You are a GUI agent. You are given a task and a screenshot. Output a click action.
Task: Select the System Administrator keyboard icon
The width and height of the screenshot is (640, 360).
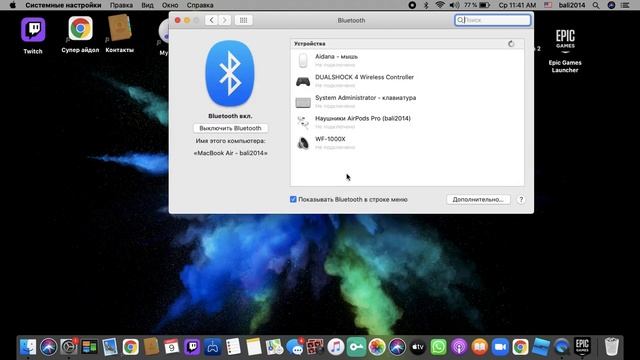point(303,102)
